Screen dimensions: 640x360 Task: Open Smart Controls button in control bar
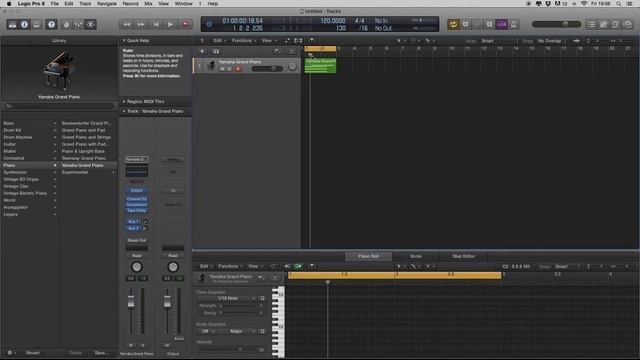coord(66,24)
